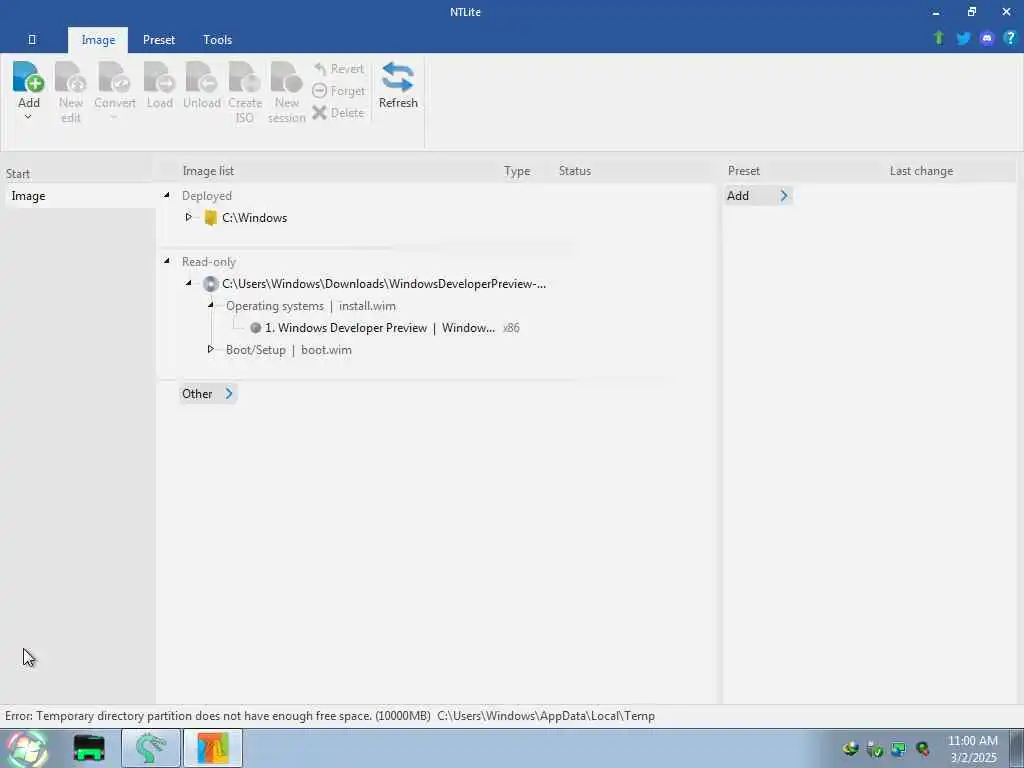Expand the C:\Windows tree node

pyautogui.click(x=189, y=217)
